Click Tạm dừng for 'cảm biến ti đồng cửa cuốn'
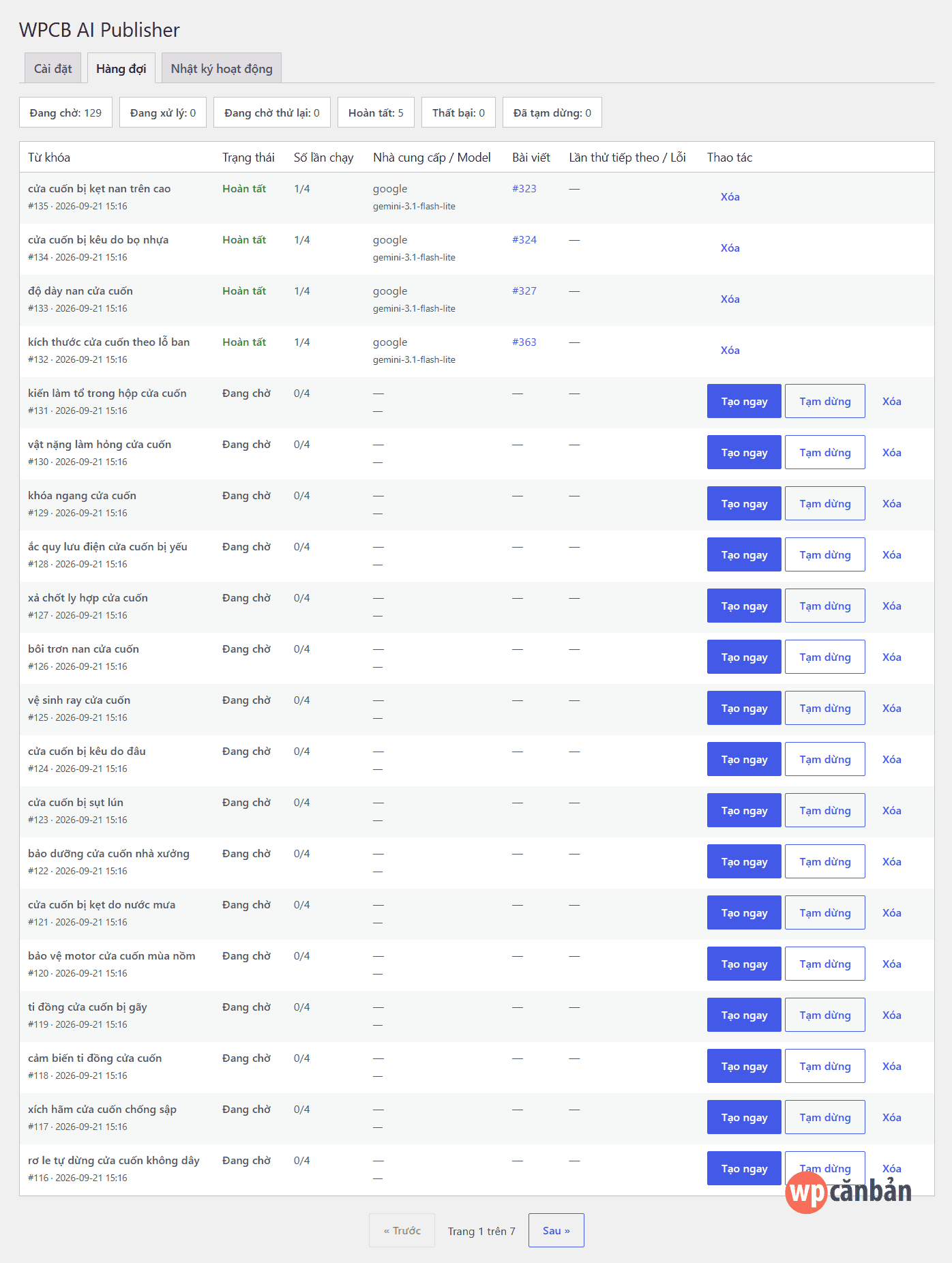The width and height of the screenshot is (952, 1263). tap(825, 1066)
